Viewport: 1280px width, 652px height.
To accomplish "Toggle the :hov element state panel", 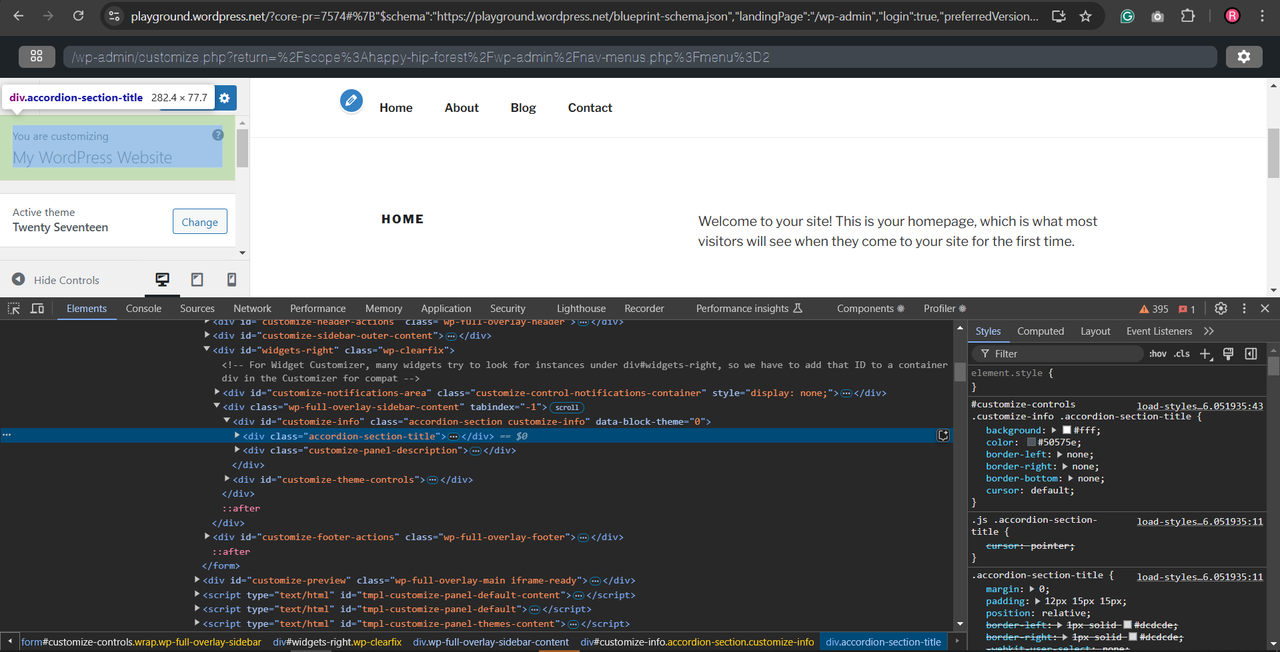I will coord(1158,354).
